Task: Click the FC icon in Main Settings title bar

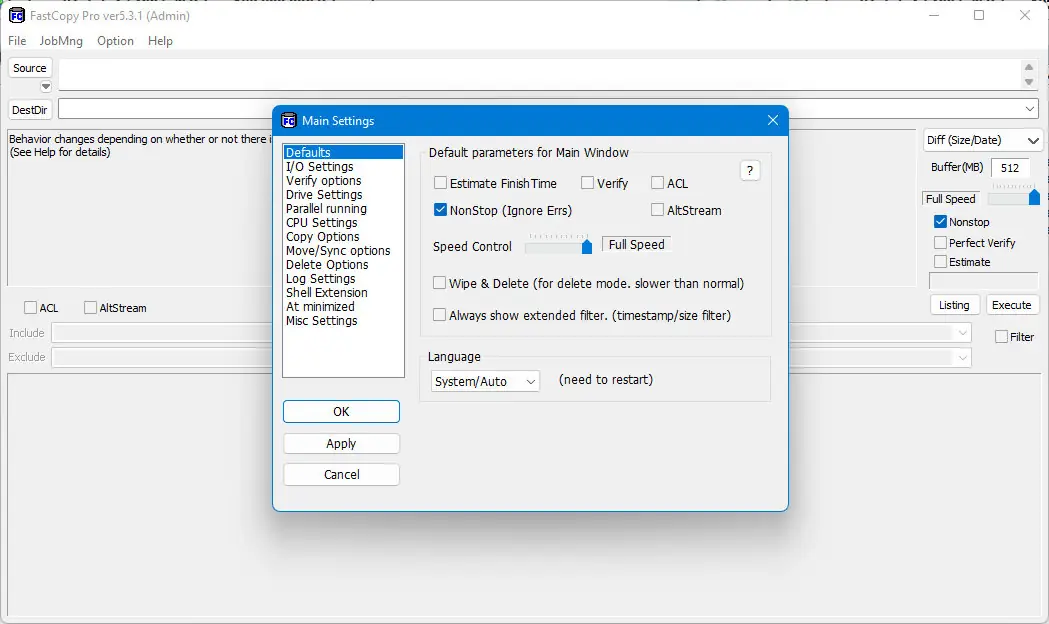Action: (288, 120)
